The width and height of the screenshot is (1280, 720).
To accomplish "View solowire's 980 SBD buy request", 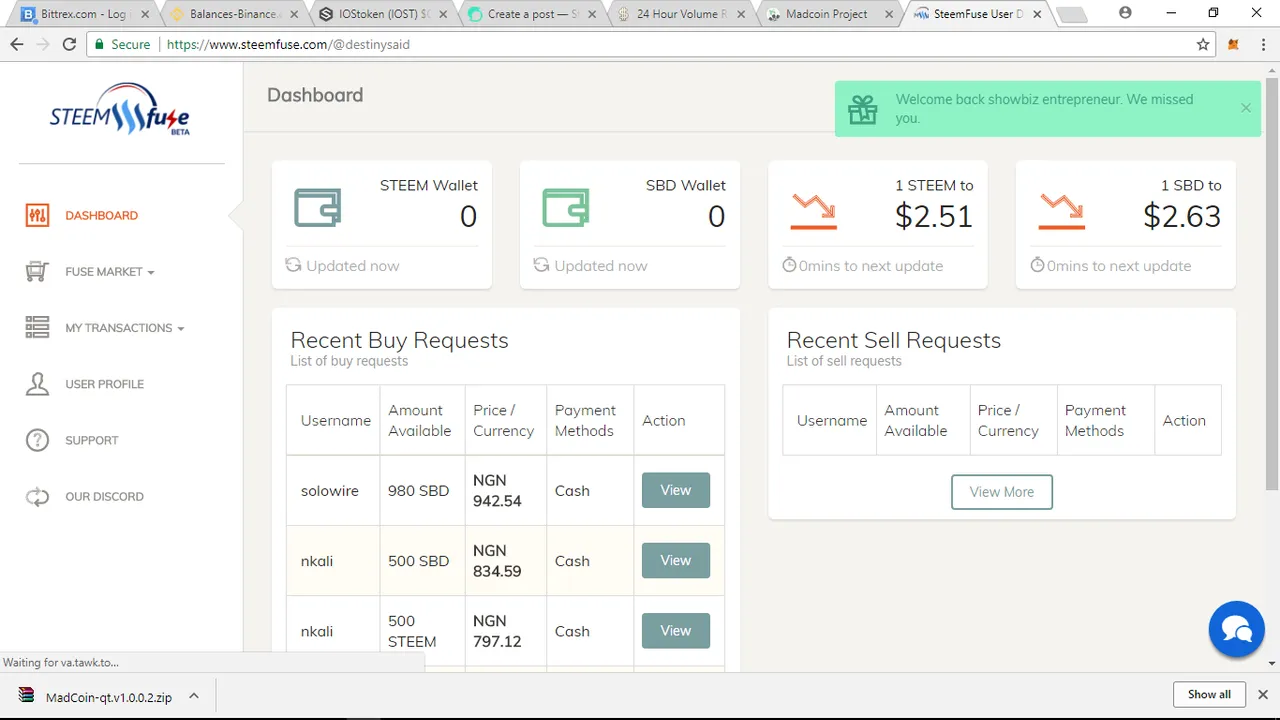I will 676,490.
